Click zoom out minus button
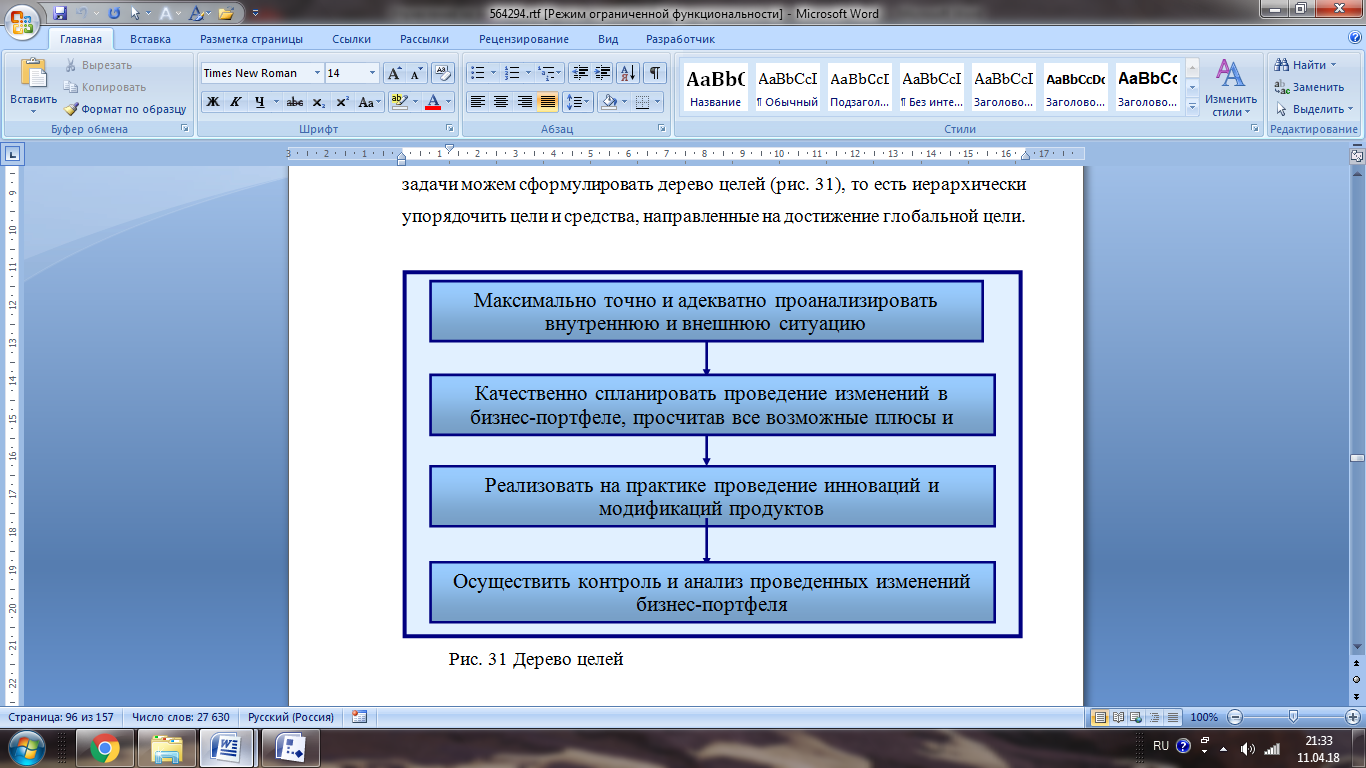The width and height of the screenshot is (1366, 768). [1234, 717]
